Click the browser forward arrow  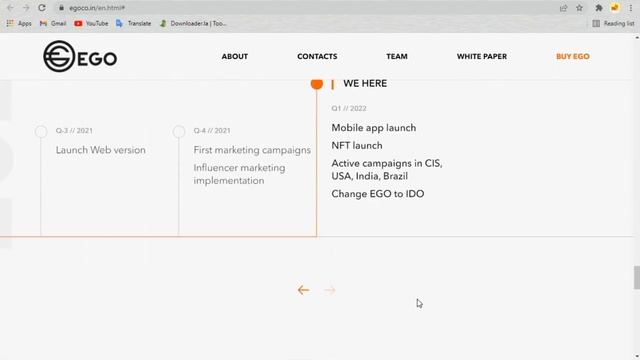click(26, 8)
